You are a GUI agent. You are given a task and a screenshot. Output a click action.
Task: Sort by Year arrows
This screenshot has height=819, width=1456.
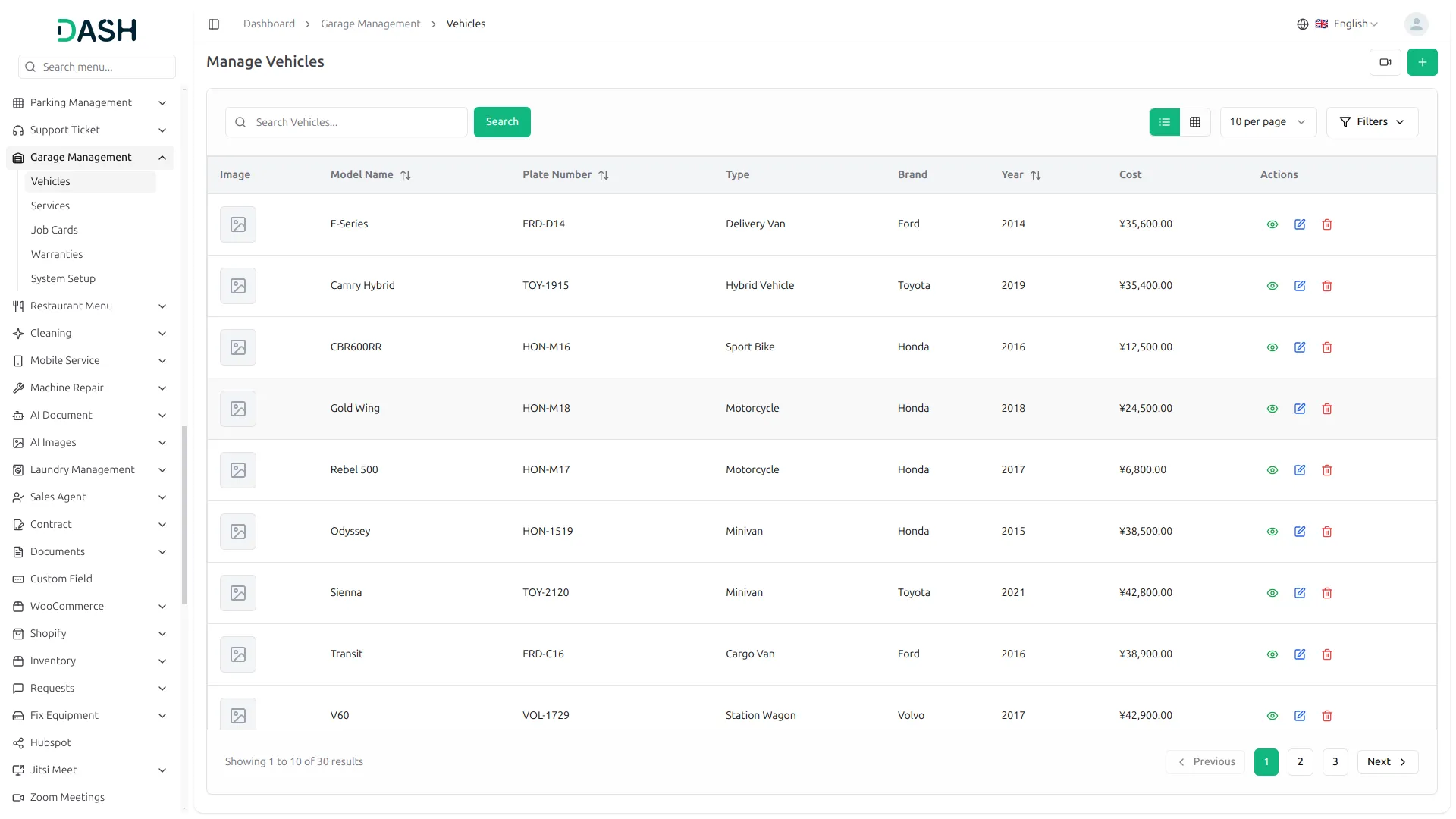coord(1036,175)
